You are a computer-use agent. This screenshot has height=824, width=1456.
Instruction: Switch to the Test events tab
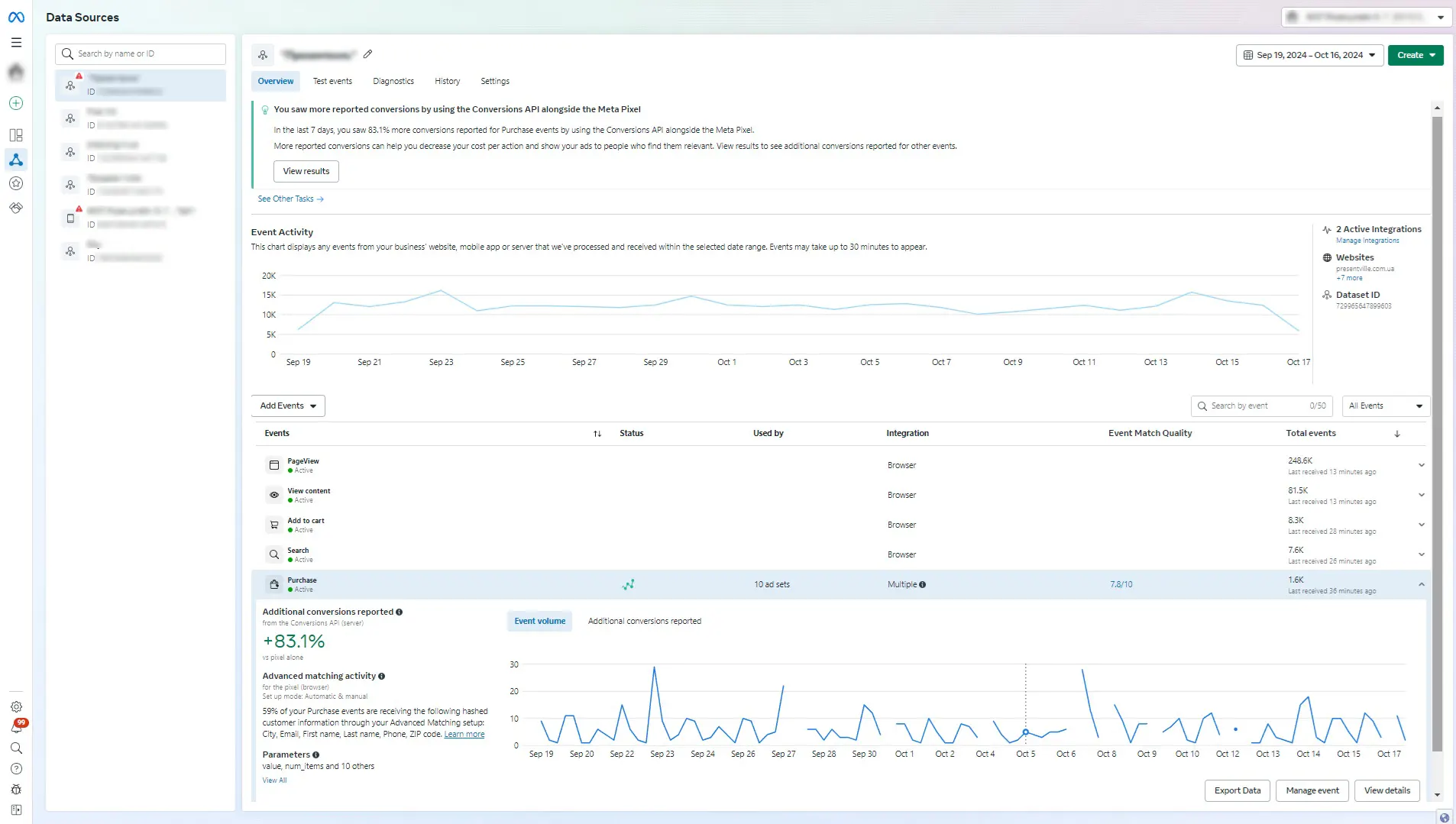[x=332, y=81]
